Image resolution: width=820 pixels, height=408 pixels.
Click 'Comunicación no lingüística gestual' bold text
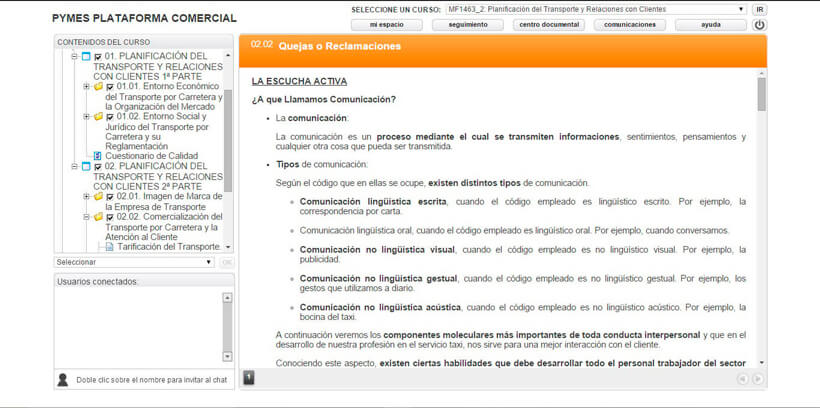click(379, 278)
